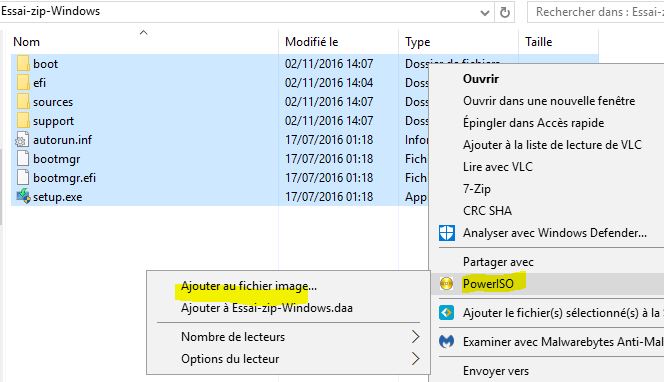The width and height of the screenshot is (664, 382).
Task: Sort by the Nom column header
Action: coord(26,42)
